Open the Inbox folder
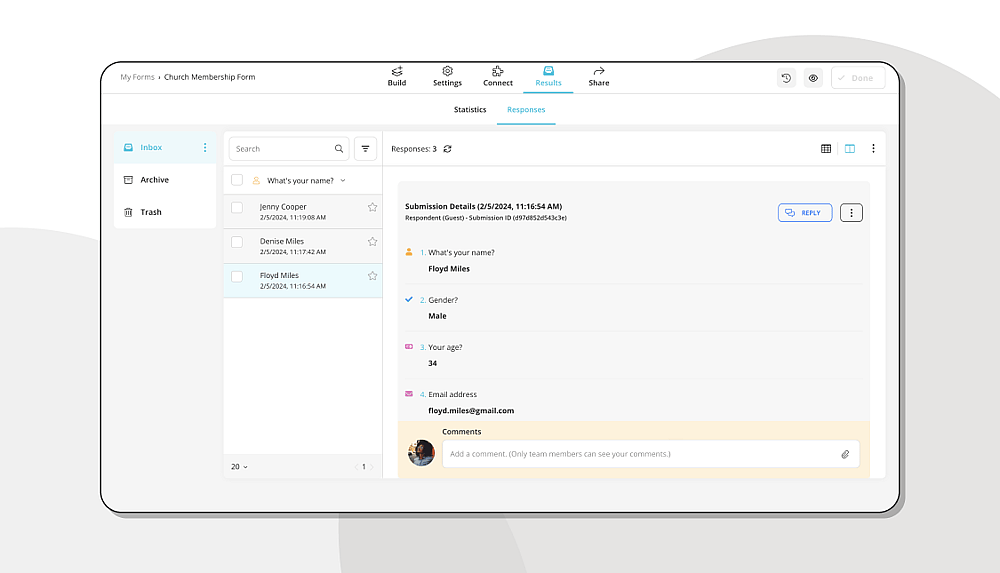This screenshot has width=1000, height=573. [165, 147]
